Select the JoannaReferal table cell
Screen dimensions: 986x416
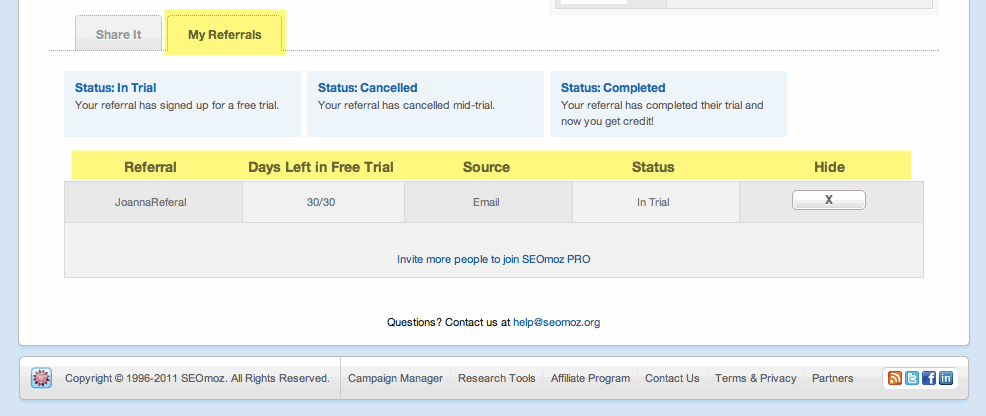coord(151,202)
